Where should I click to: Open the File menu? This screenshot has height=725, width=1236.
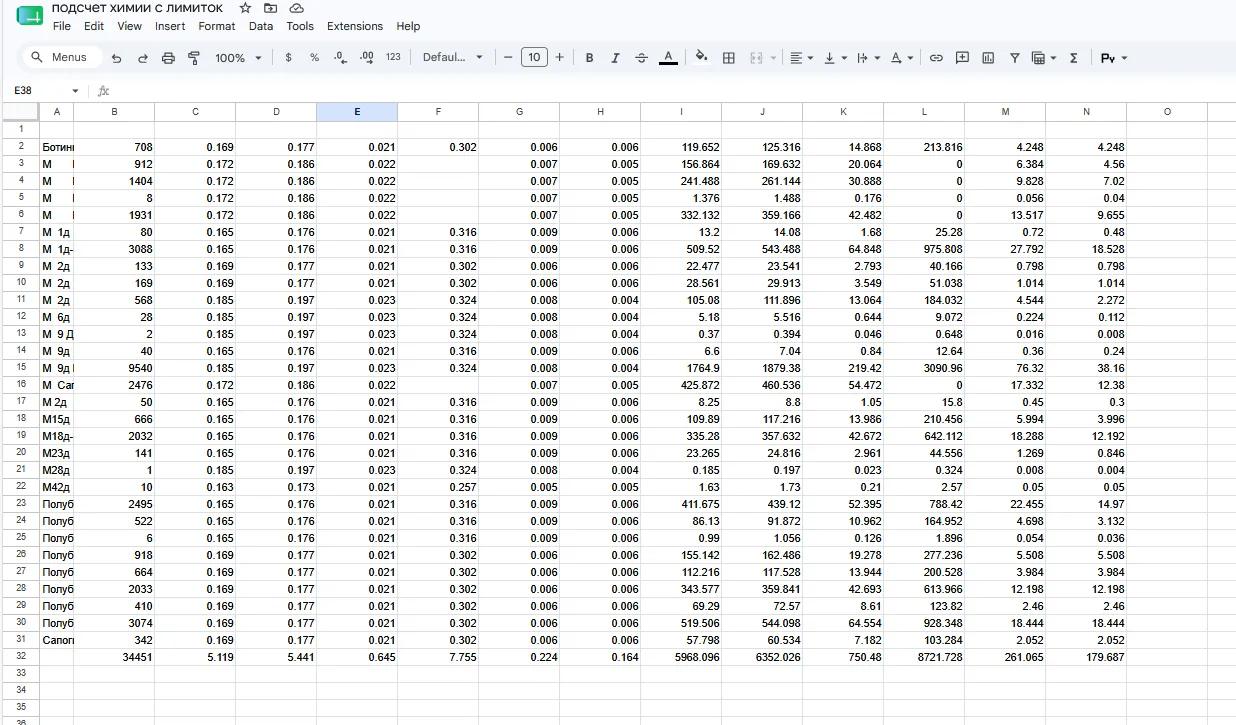(62, 26)
